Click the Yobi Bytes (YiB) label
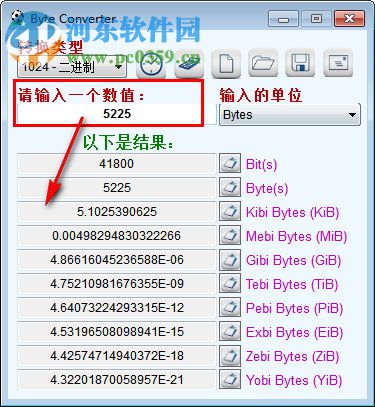This screenshot has height=407, width=375. point(294,381)
